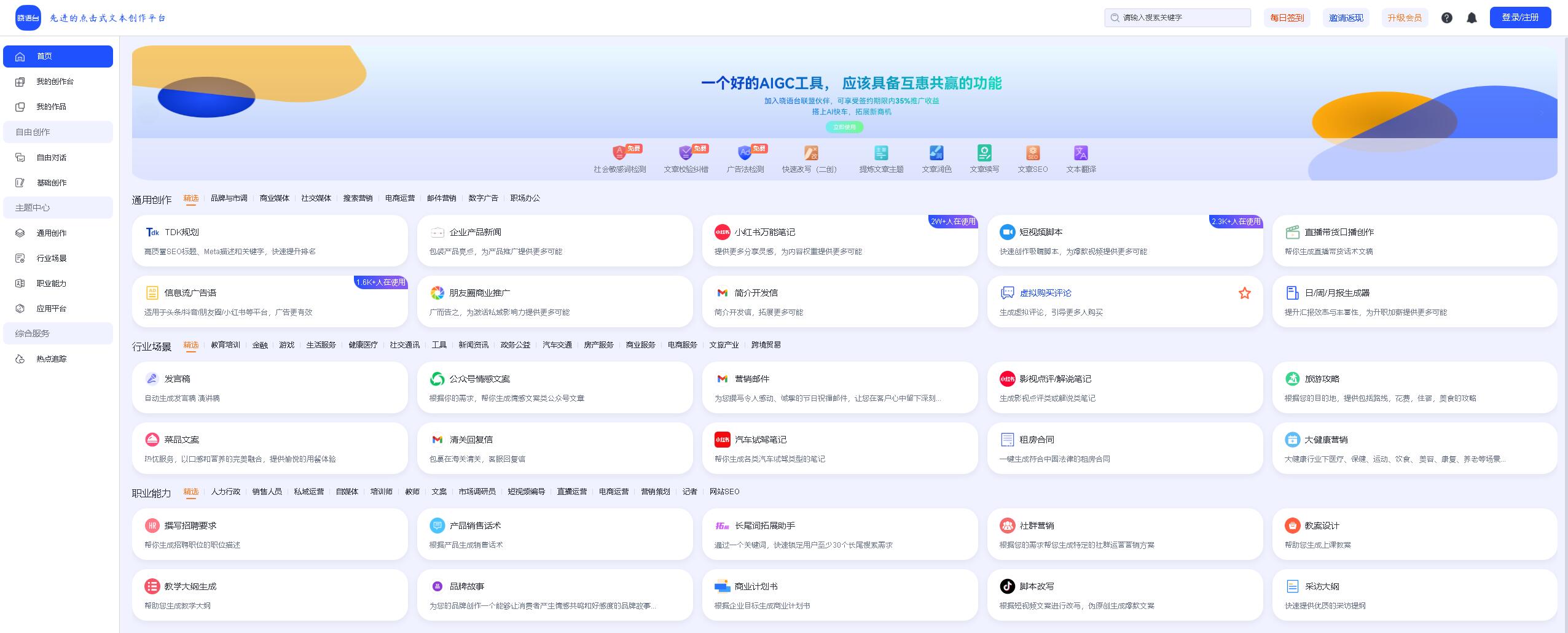Open 应用平台 in the sidebar
1568x633 pixels.
[58, 309]
